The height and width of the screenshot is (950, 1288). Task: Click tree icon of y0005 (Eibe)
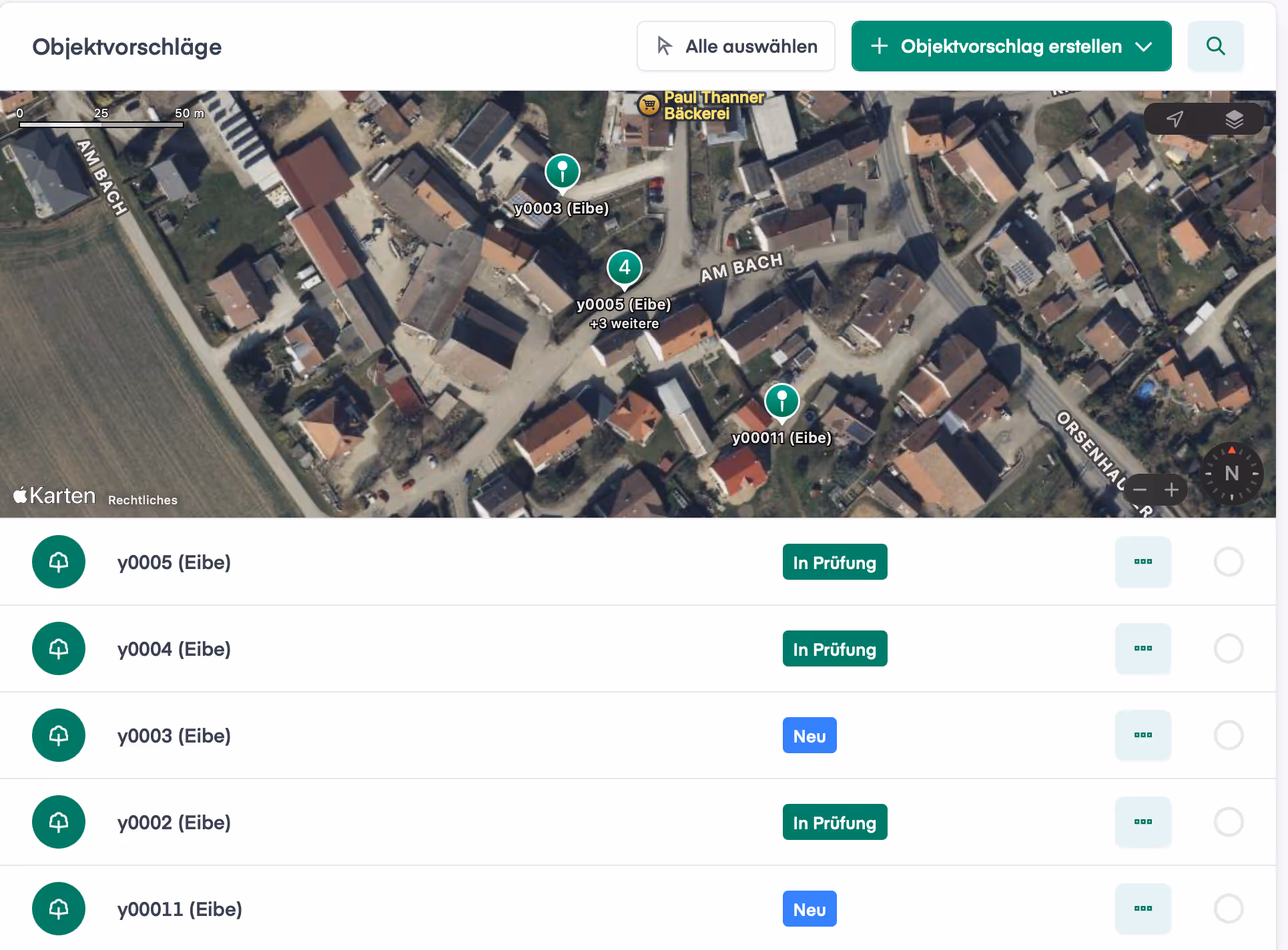pyautogui.click(x=59, y=562)
